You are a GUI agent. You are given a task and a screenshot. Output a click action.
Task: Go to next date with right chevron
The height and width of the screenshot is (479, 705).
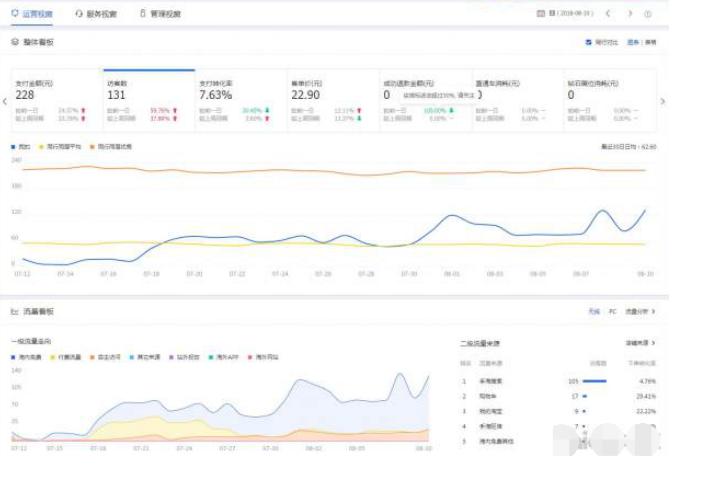click(630, 14)
